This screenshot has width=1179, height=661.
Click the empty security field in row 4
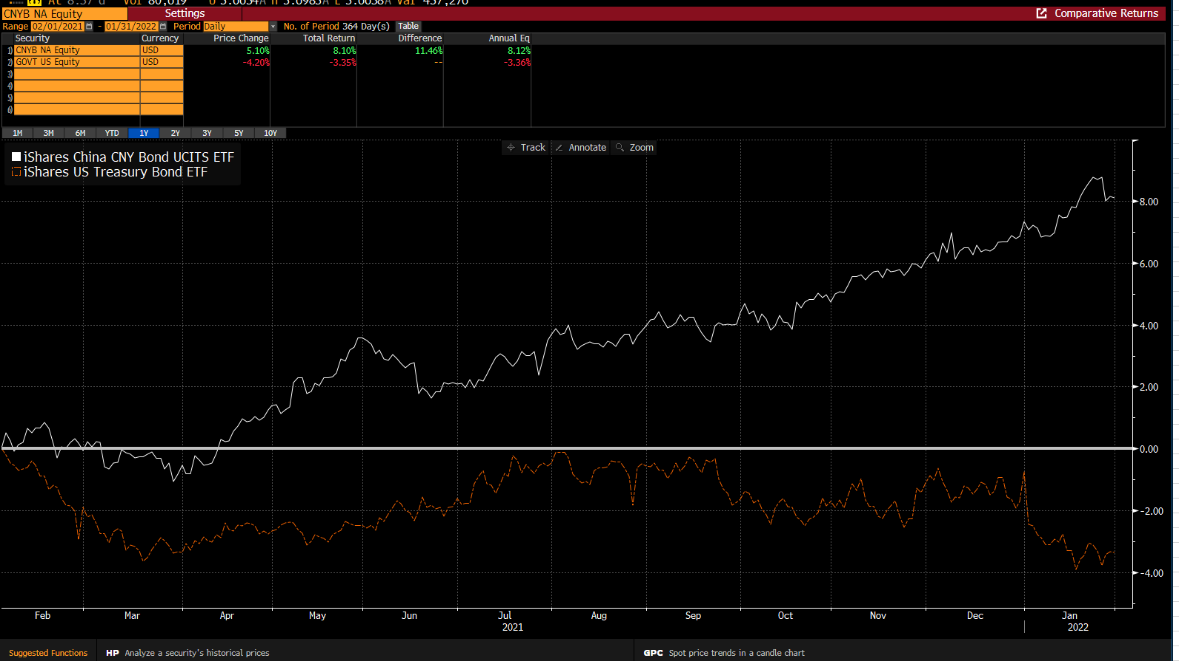[x=77, y=86]
